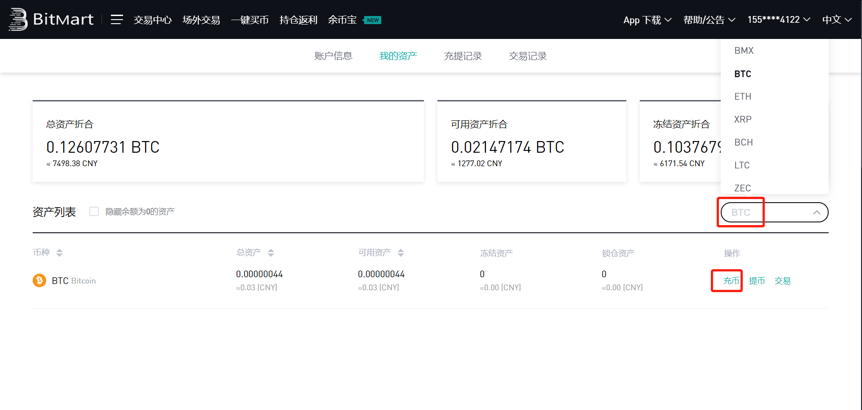Toggle 隐藏余额为0的资产 checkbox
The image size is (862, 410).
(94, 212)
